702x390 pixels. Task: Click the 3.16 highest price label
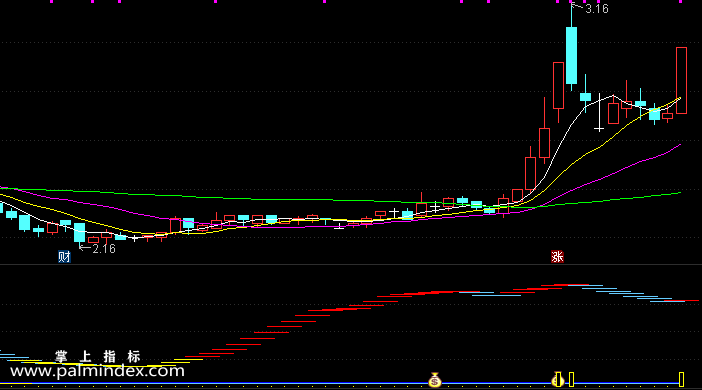(597, 9)
